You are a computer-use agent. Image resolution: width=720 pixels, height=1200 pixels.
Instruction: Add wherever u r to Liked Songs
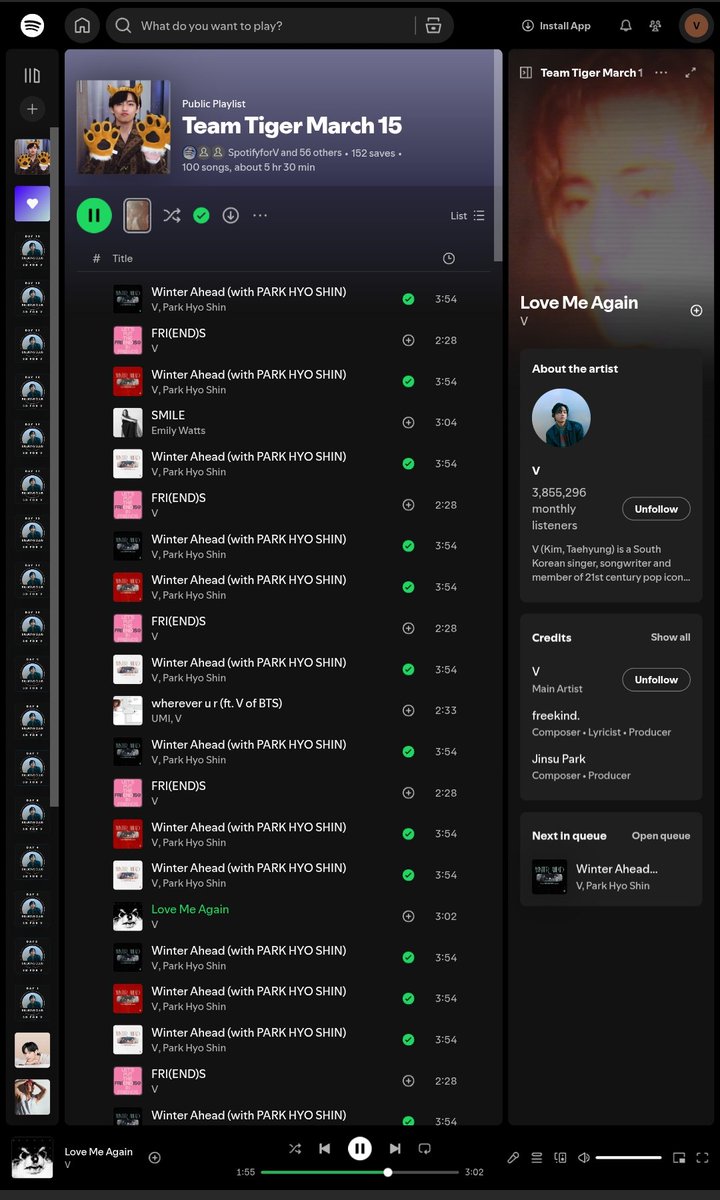[408, 710]
